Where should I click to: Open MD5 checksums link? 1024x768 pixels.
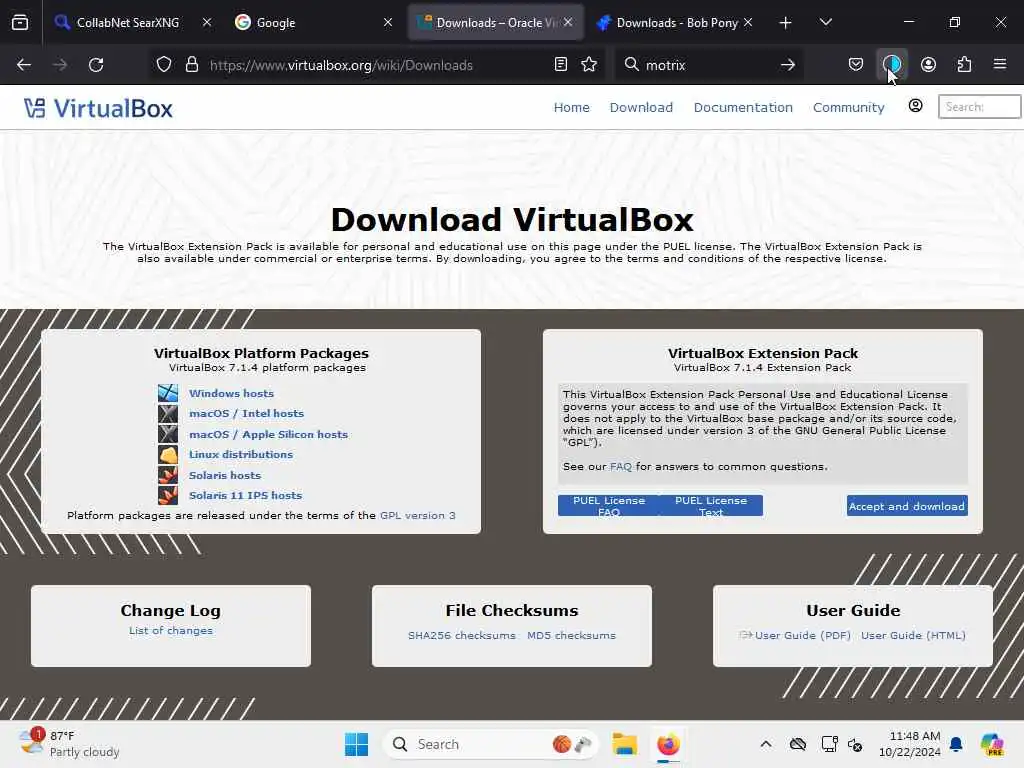pyautogui.click(x=571, y=635)
